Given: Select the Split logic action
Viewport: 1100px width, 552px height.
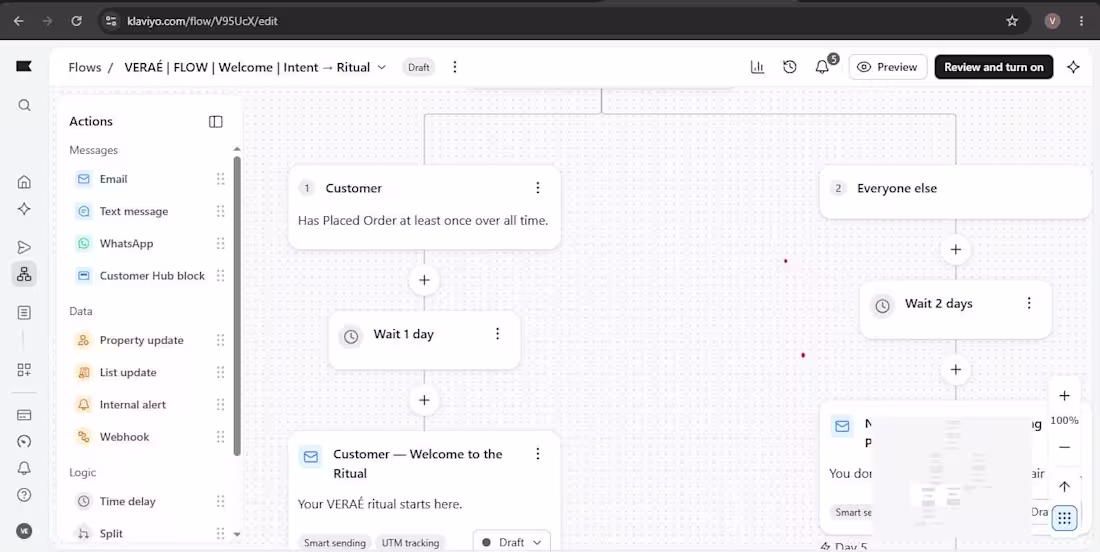Looking at the screenshot, I should click(x=149, y=533).
